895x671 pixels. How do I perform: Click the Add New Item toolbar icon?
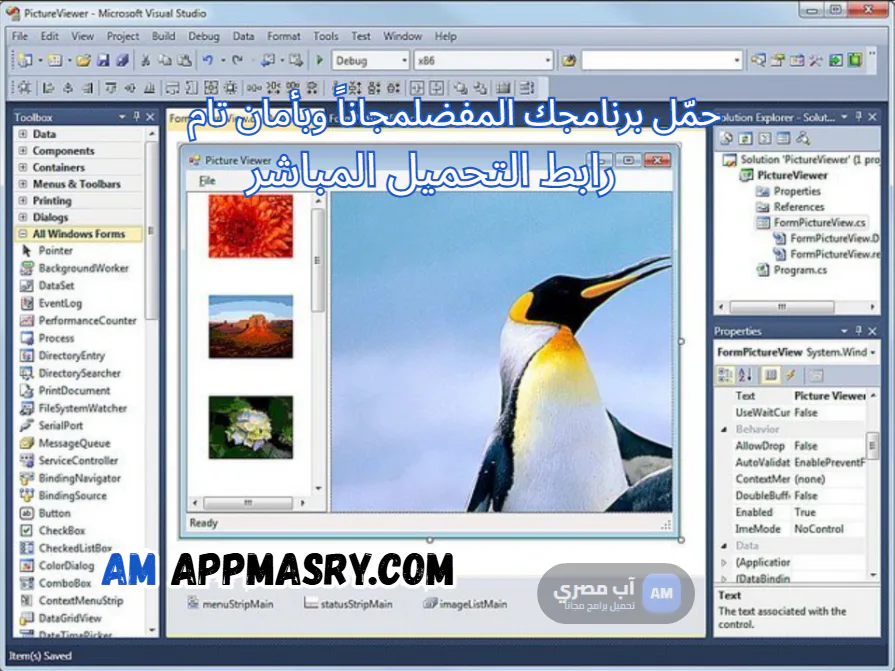55,60
